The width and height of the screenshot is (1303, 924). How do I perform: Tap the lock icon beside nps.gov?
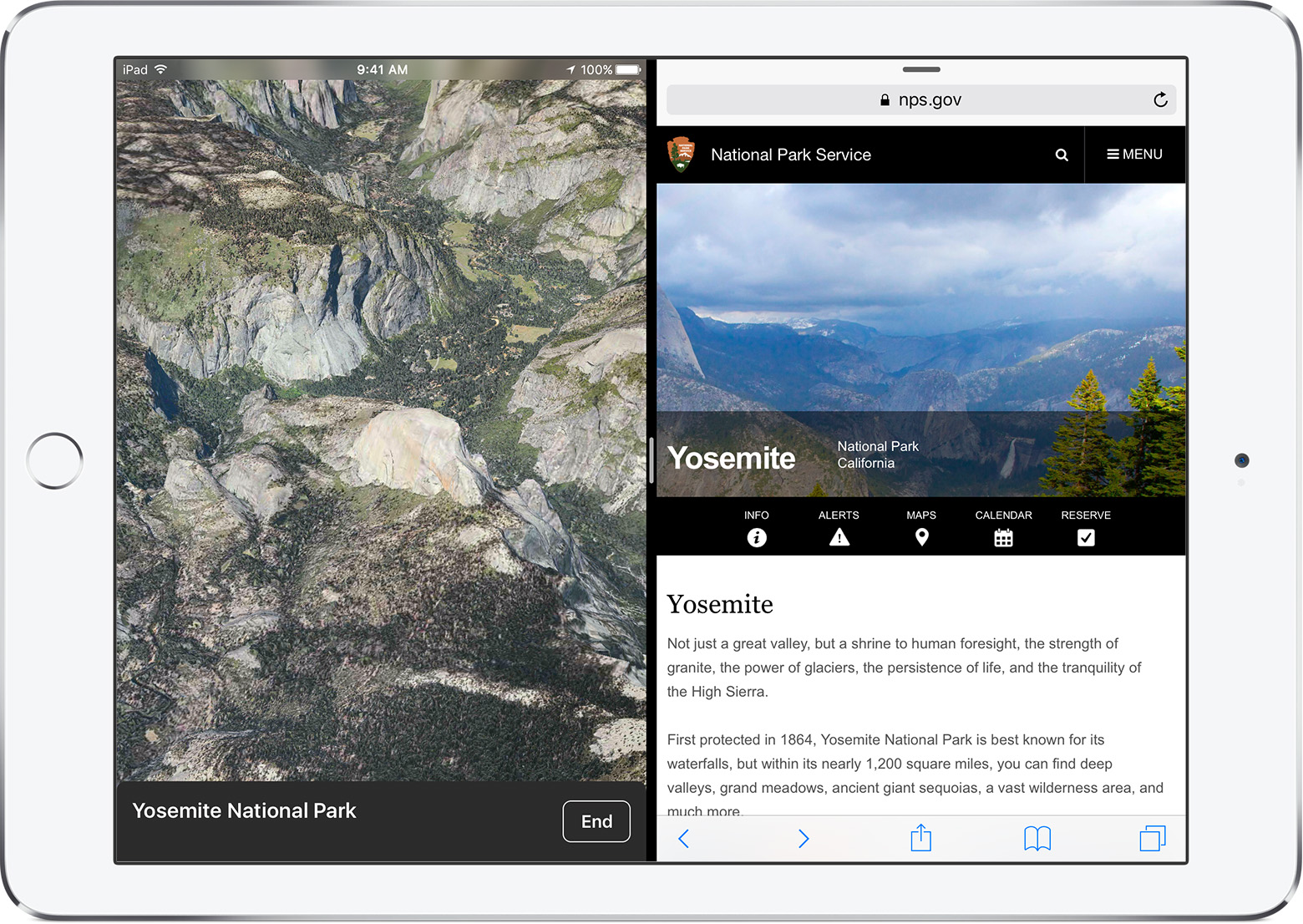(885, 100)
